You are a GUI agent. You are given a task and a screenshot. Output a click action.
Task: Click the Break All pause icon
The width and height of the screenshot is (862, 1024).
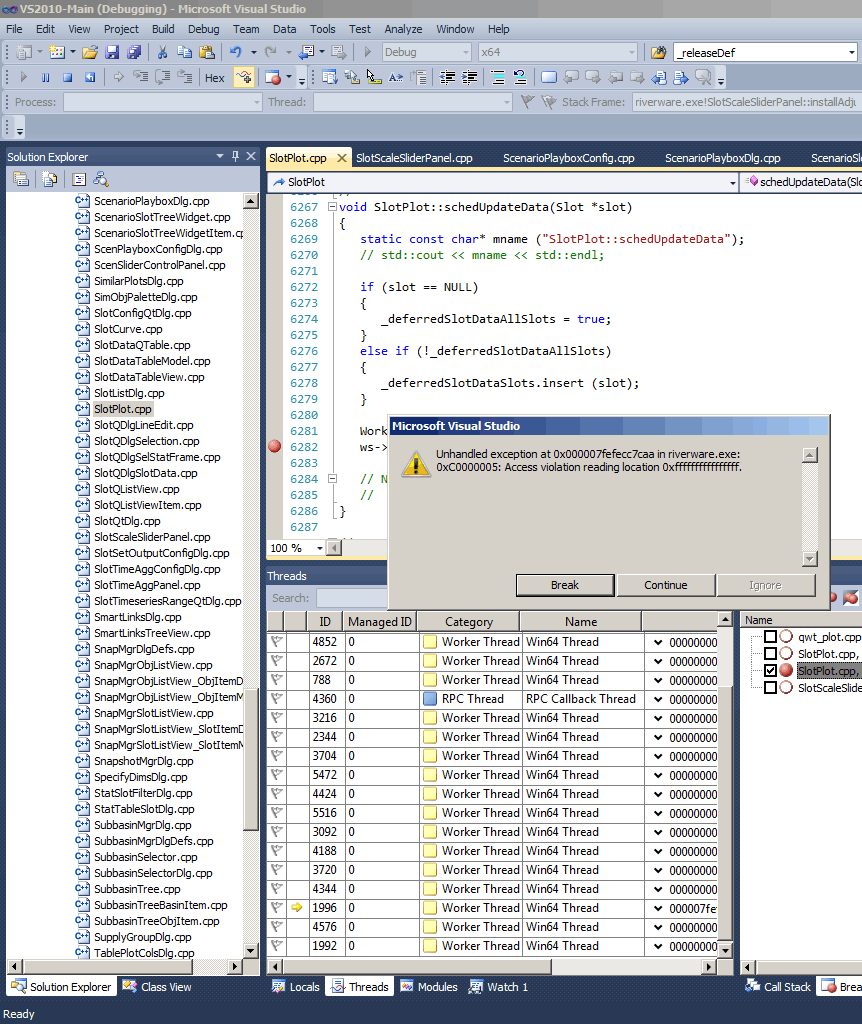click(46, 78)
